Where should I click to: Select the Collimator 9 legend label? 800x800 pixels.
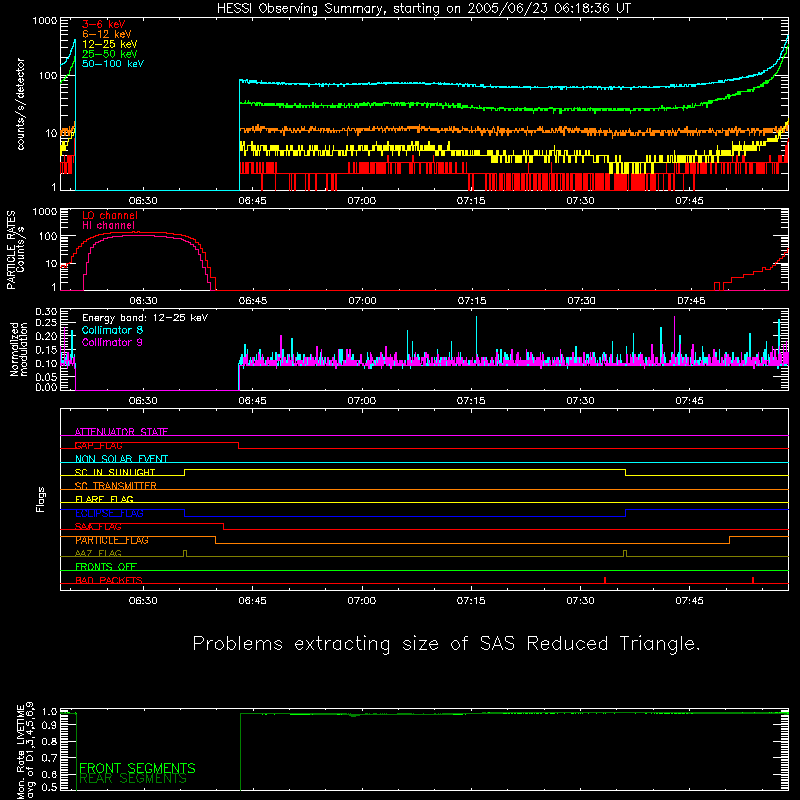[x=112, y=342]
